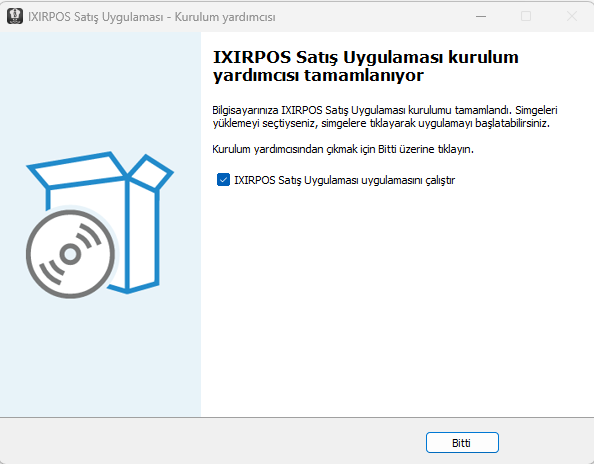Screen dimensions: 594x464
Task: Click the text 'Kurulum yardımcısından çıkmak için Bitti üzerine tıklayın.'
Action: [x=343, y=149]
